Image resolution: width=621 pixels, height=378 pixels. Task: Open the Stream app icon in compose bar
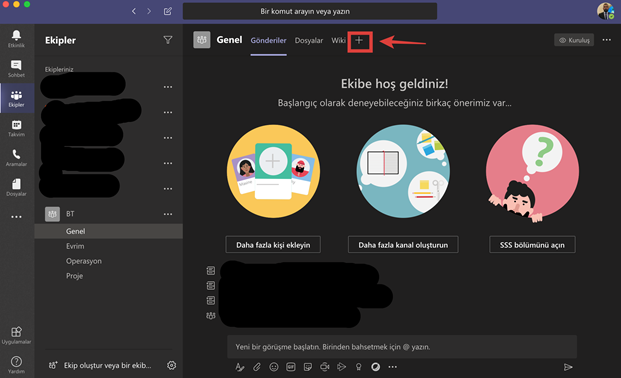click(341, 367)
